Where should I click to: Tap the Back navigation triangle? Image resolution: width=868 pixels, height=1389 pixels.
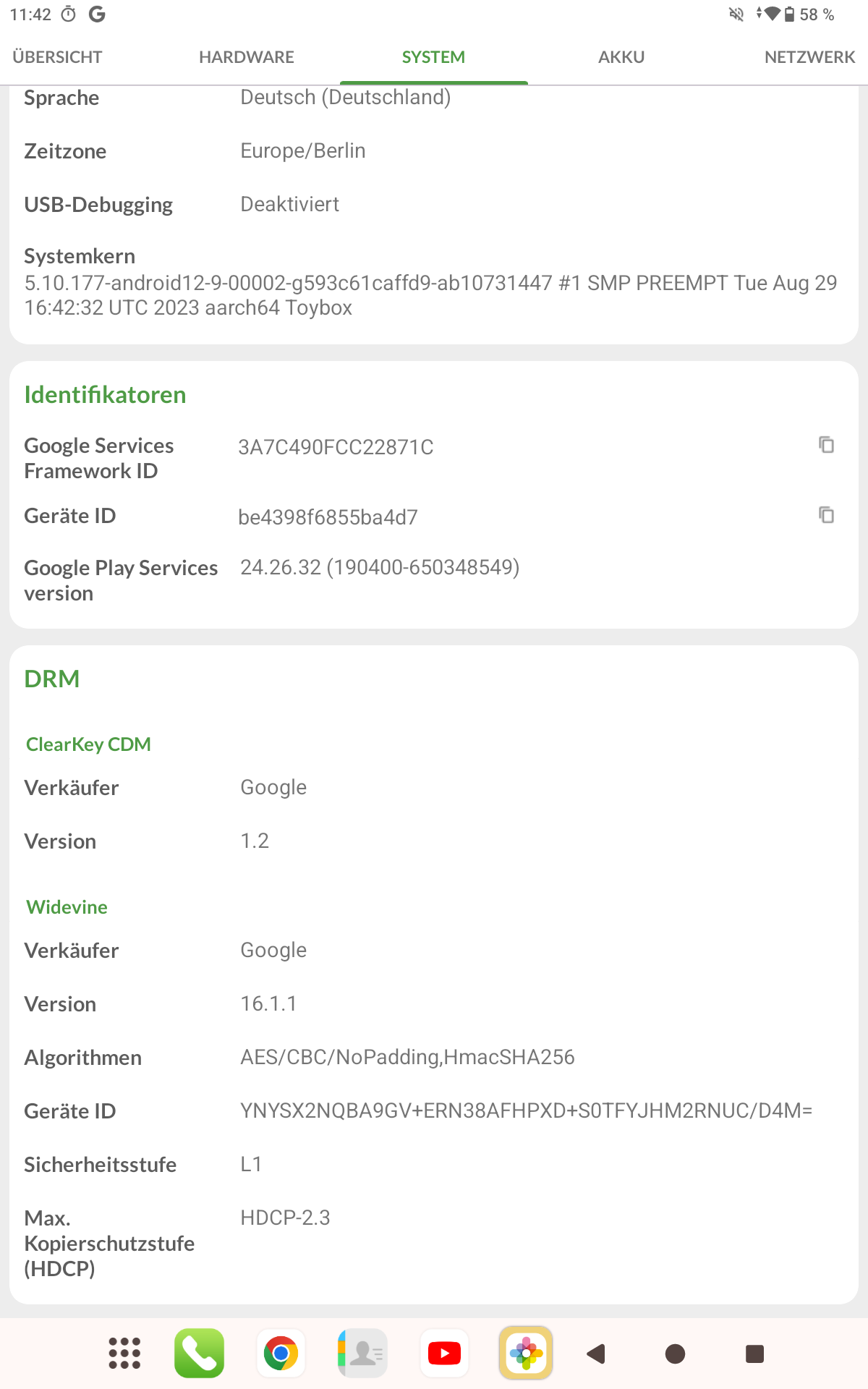596,1354
